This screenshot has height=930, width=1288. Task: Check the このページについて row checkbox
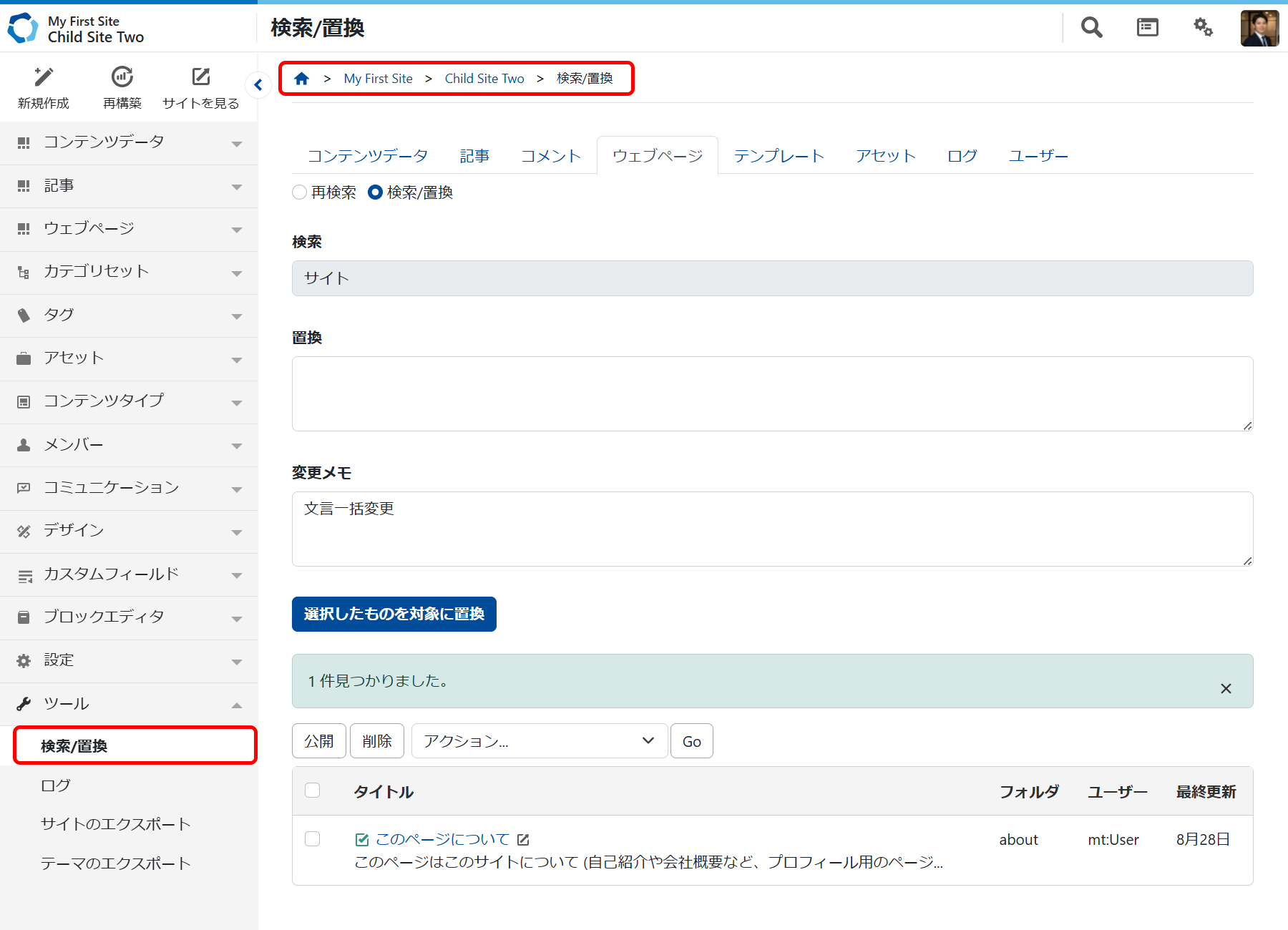[313, 839]
